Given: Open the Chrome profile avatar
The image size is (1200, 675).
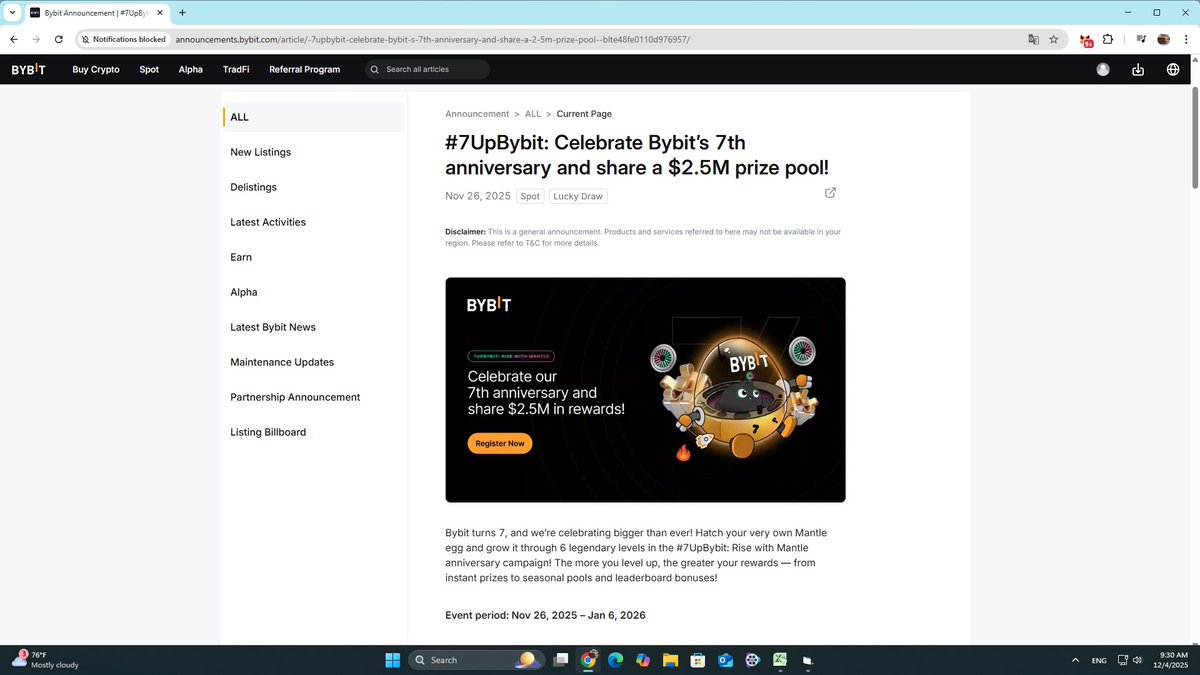Looking at the screenshot, I should (1163, 39).
